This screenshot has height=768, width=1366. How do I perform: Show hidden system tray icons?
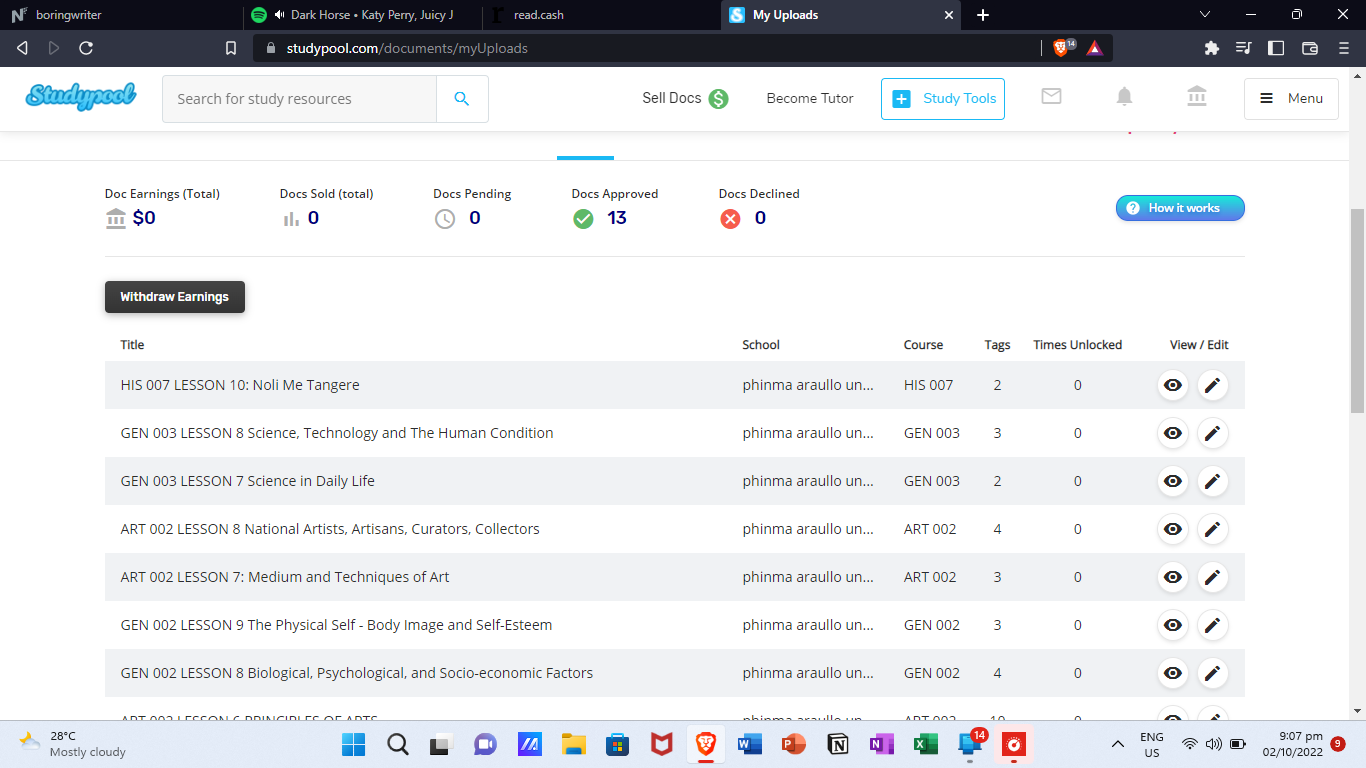1118,745
